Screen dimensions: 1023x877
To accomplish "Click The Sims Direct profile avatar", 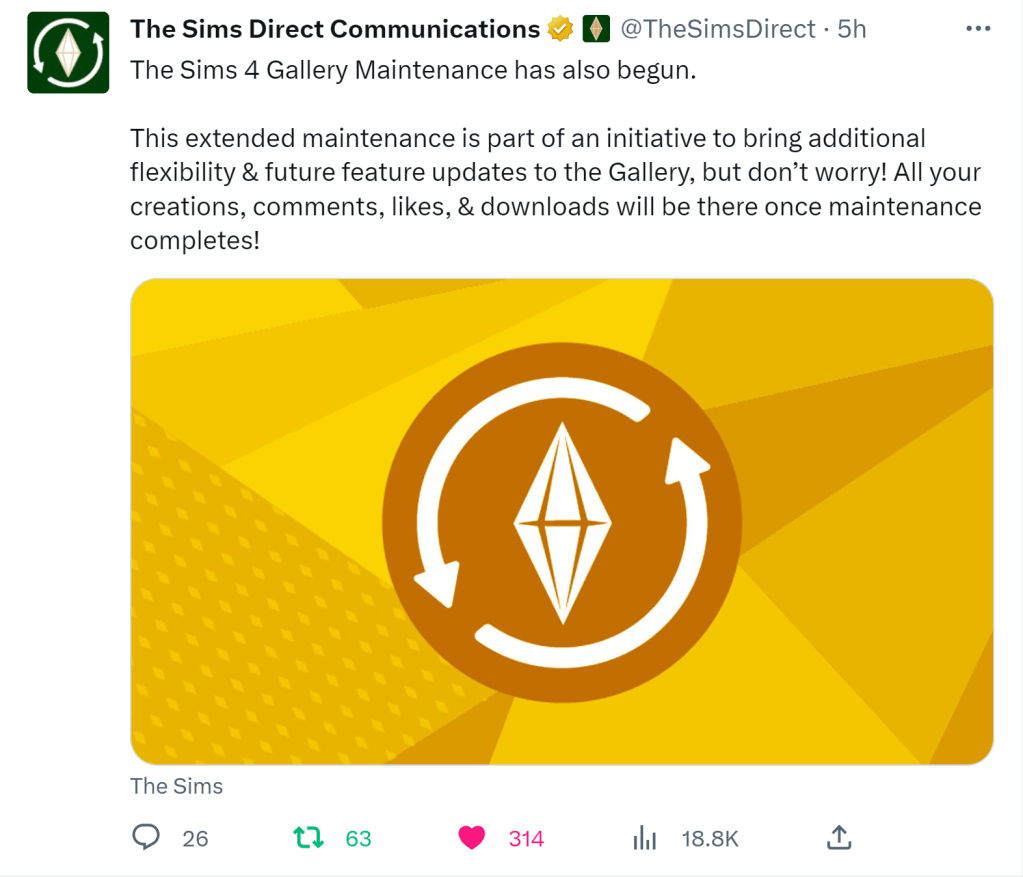I will coord(68,52).
